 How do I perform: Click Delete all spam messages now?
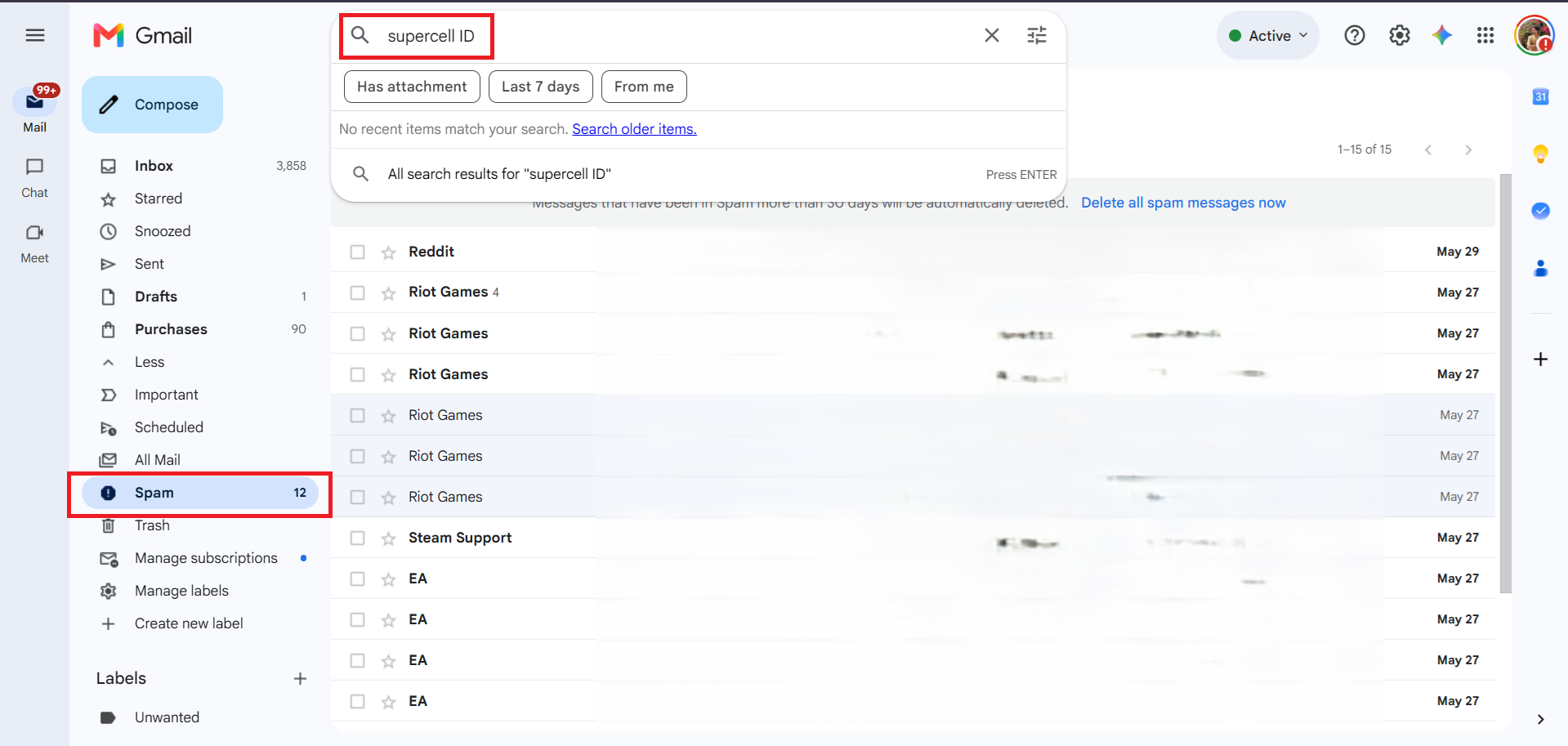click(1183, 203)
